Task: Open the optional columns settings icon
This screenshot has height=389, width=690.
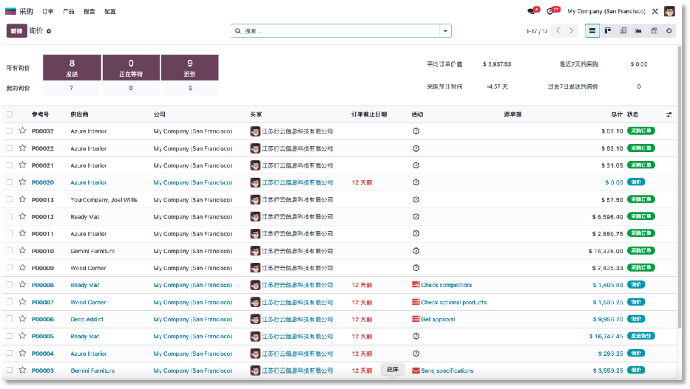Action: tap(669, 114)
